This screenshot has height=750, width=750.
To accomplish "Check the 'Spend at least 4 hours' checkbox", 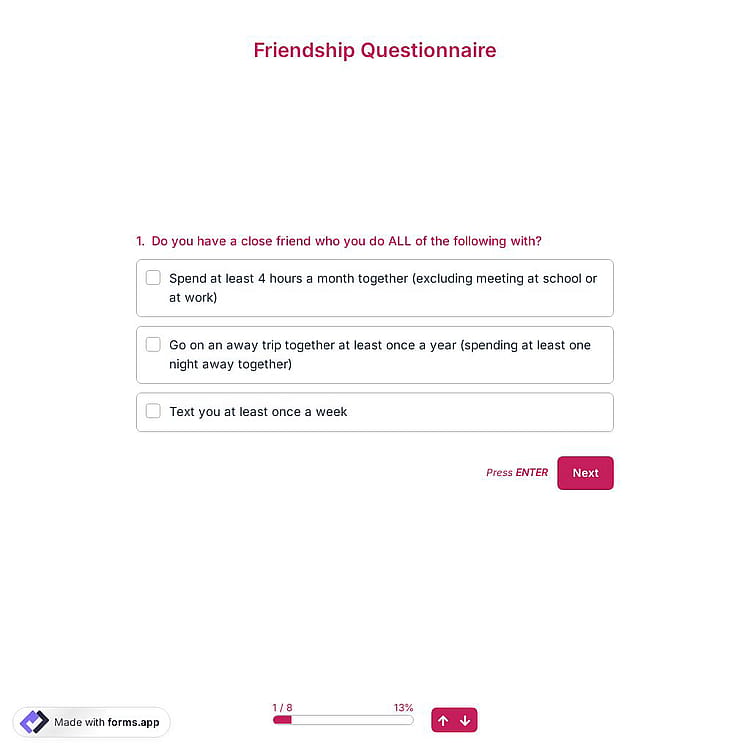I will point(153,277).
